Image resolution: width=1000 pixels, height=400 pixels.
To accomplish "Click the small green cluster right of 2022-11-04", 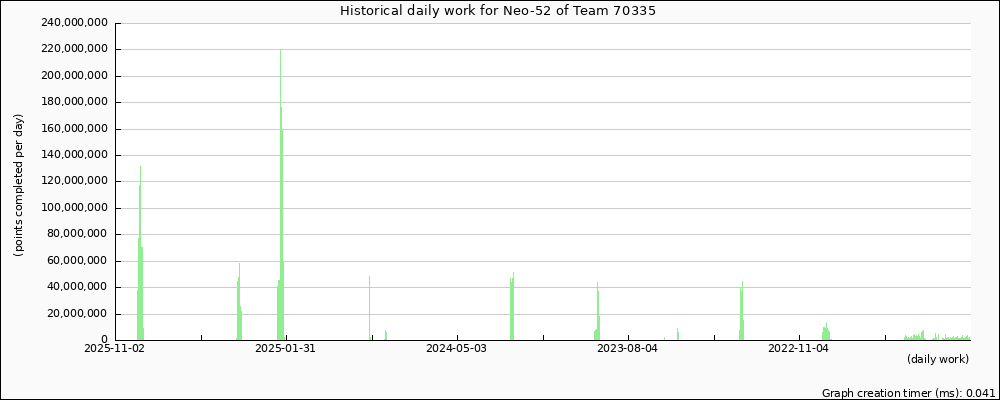I will tap(826, 333).
